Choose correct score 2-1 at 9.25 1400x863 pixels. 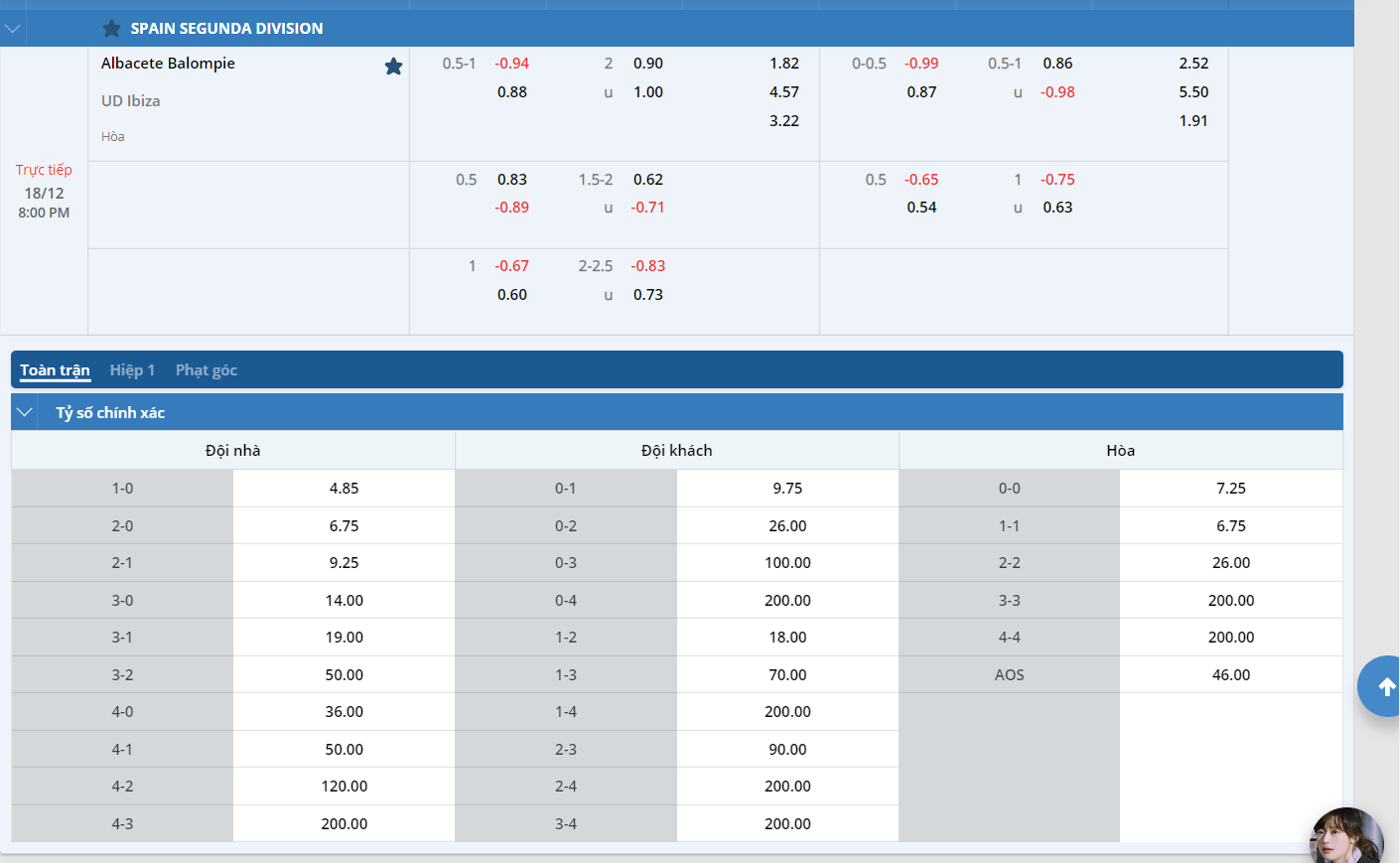point(344,563)
